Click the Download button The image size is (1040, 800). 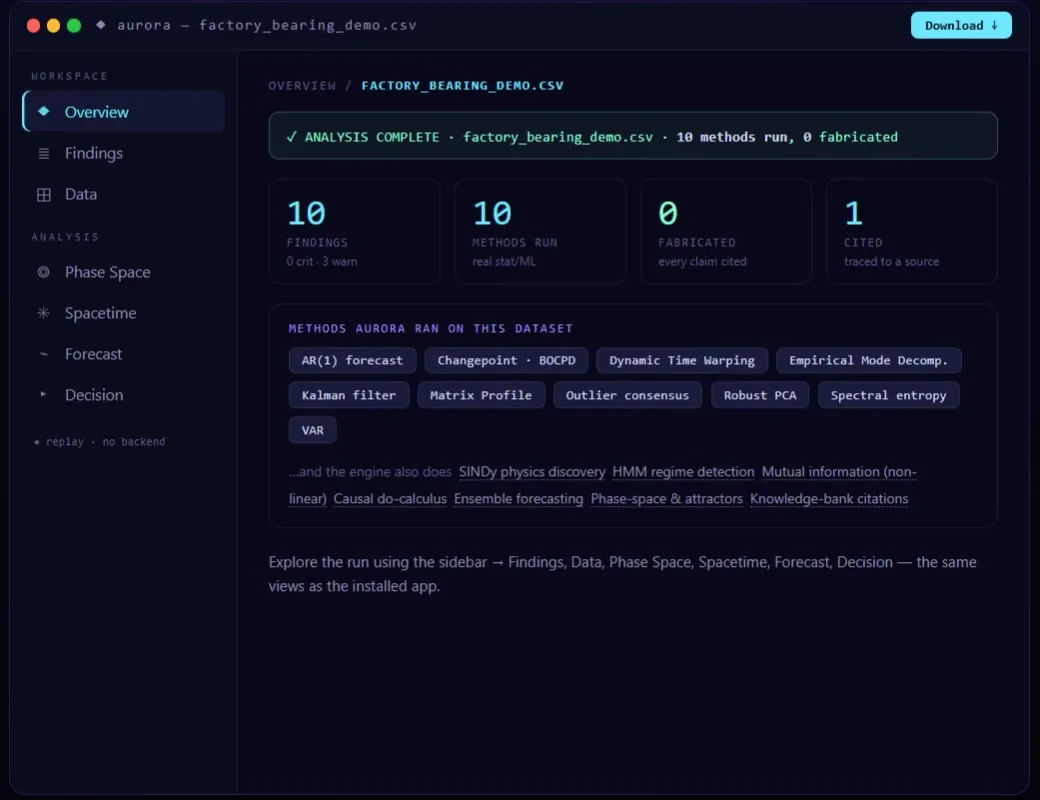click(x=961, y=25)
